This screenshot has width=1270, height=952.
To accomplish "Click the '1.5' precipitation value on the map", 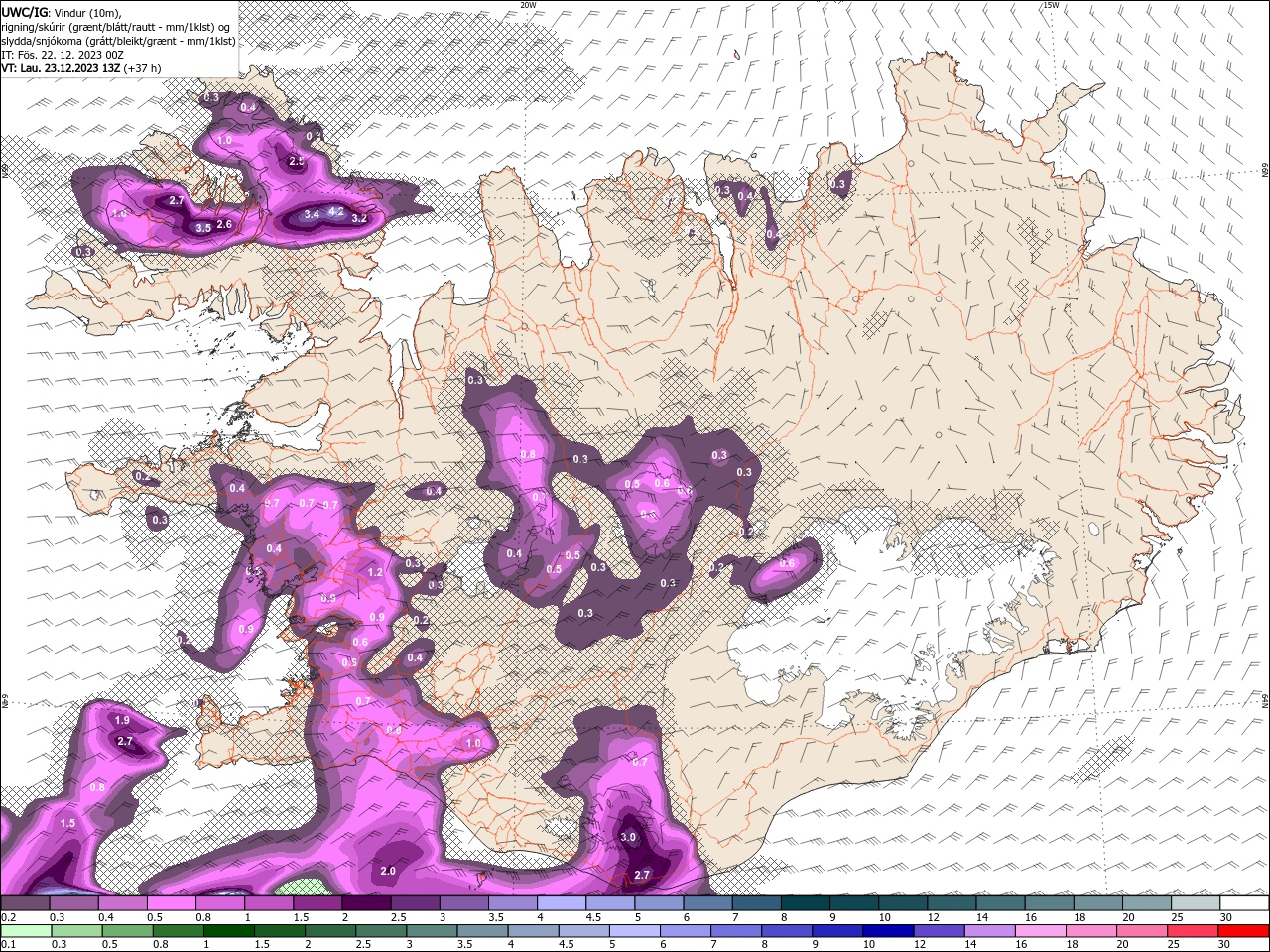I will pyautogui.click(x=67, y=824).
